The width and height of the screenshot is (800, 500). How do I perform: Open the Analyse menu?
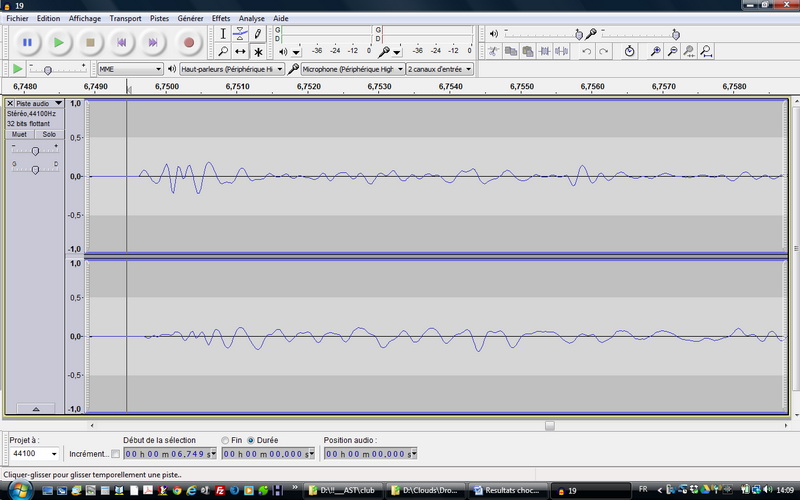[x=252, y=18]
